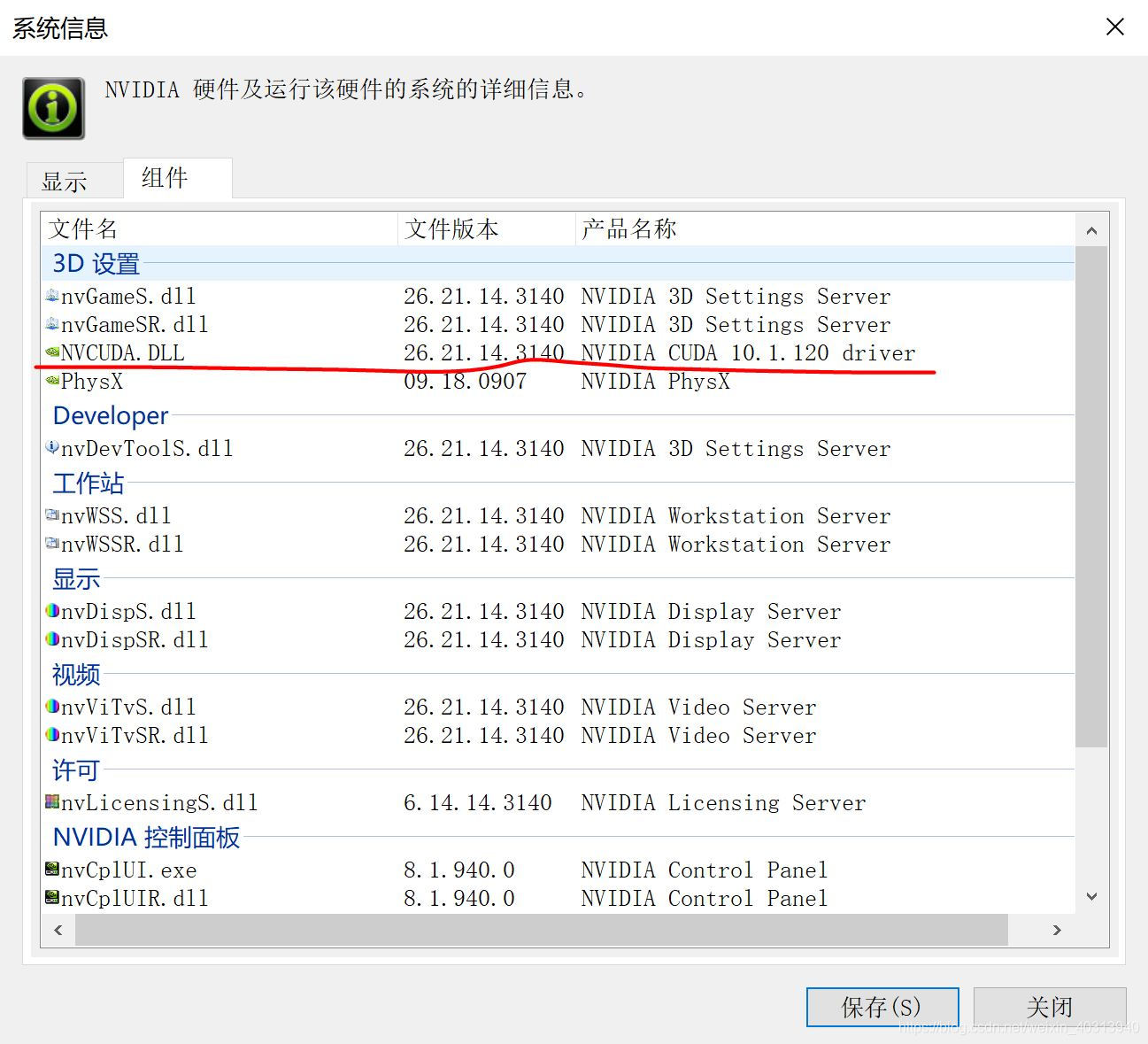Click the nvDispSR.dll color icon
1148x1044 pixels.
[x=52, y=638]
